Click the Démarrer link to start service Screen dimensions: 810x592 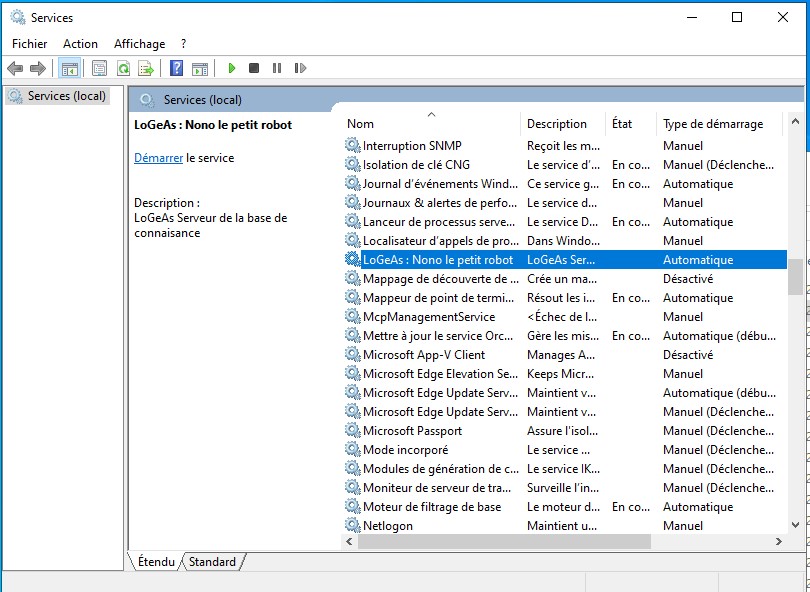click(158, 158)
